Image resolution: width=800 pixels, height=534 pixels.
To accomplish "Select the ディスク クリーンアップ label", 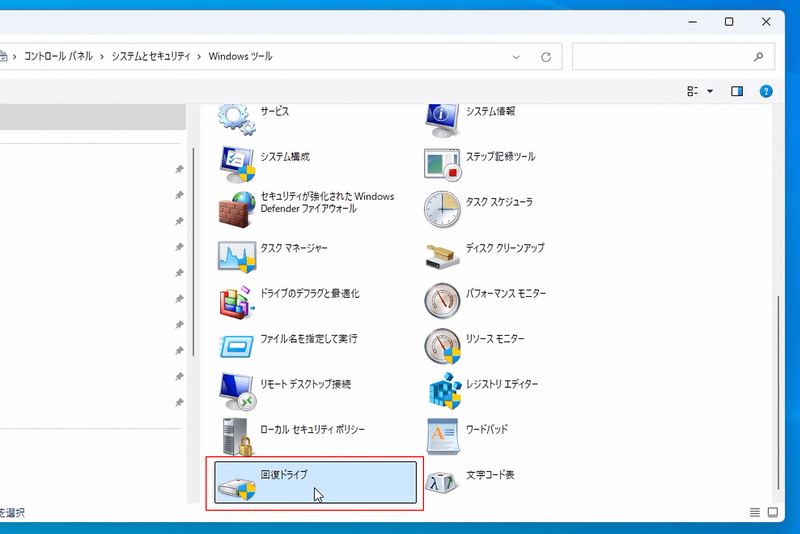I will (x=505, y=248).
